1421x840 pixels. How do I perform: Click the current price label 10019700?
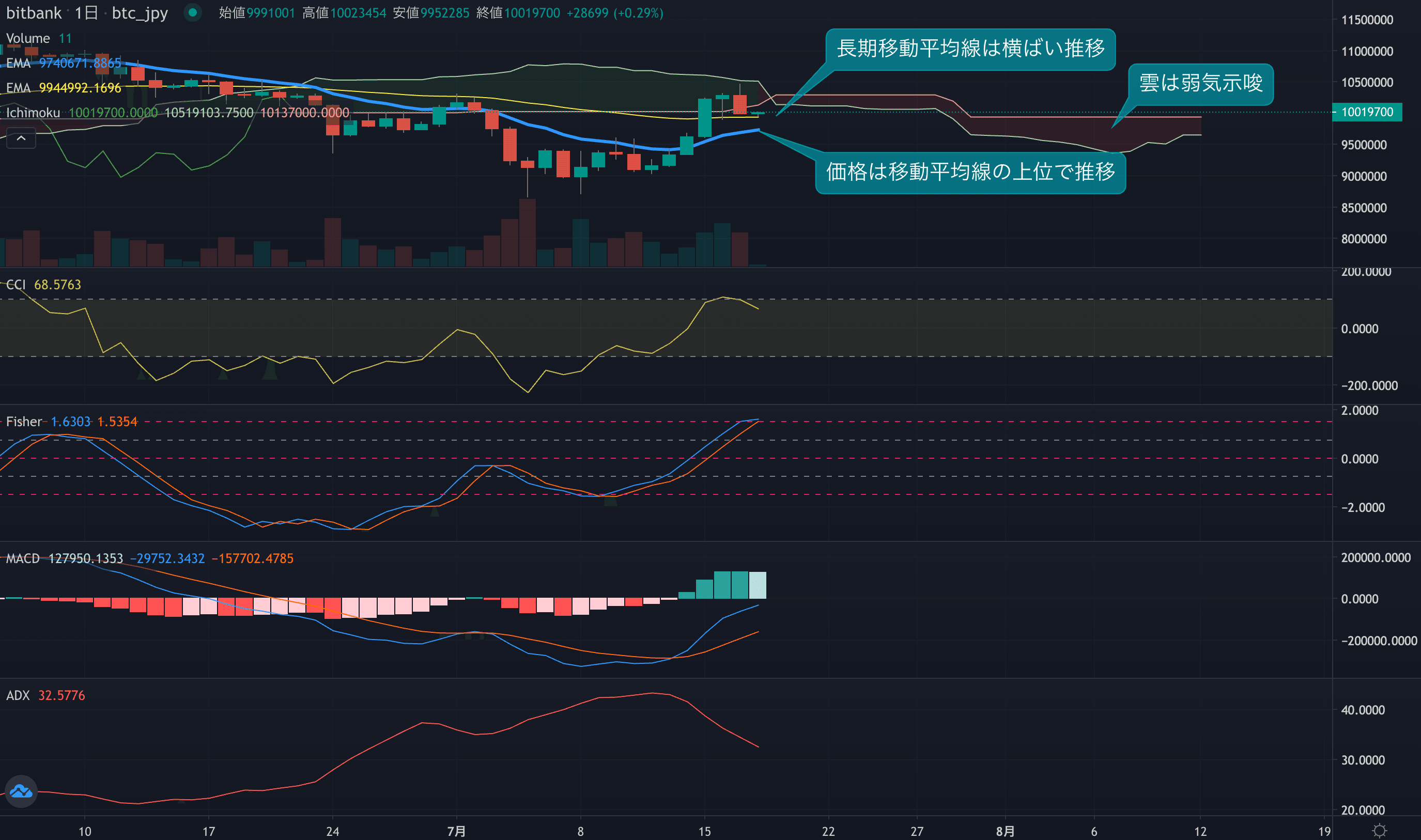(1367, 112)
